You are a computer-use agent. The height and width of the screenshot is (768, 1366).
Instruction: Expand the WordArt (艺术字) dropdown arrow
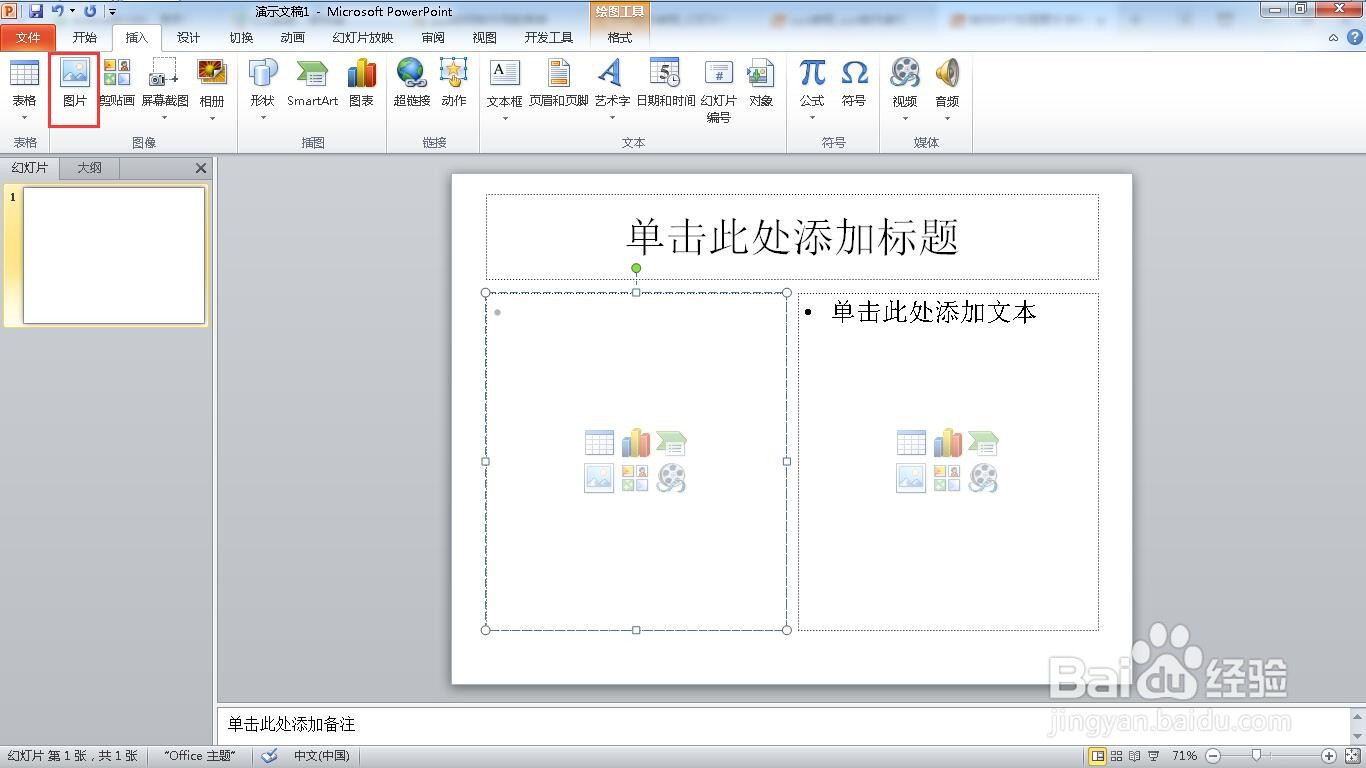[x=612, y=118]
